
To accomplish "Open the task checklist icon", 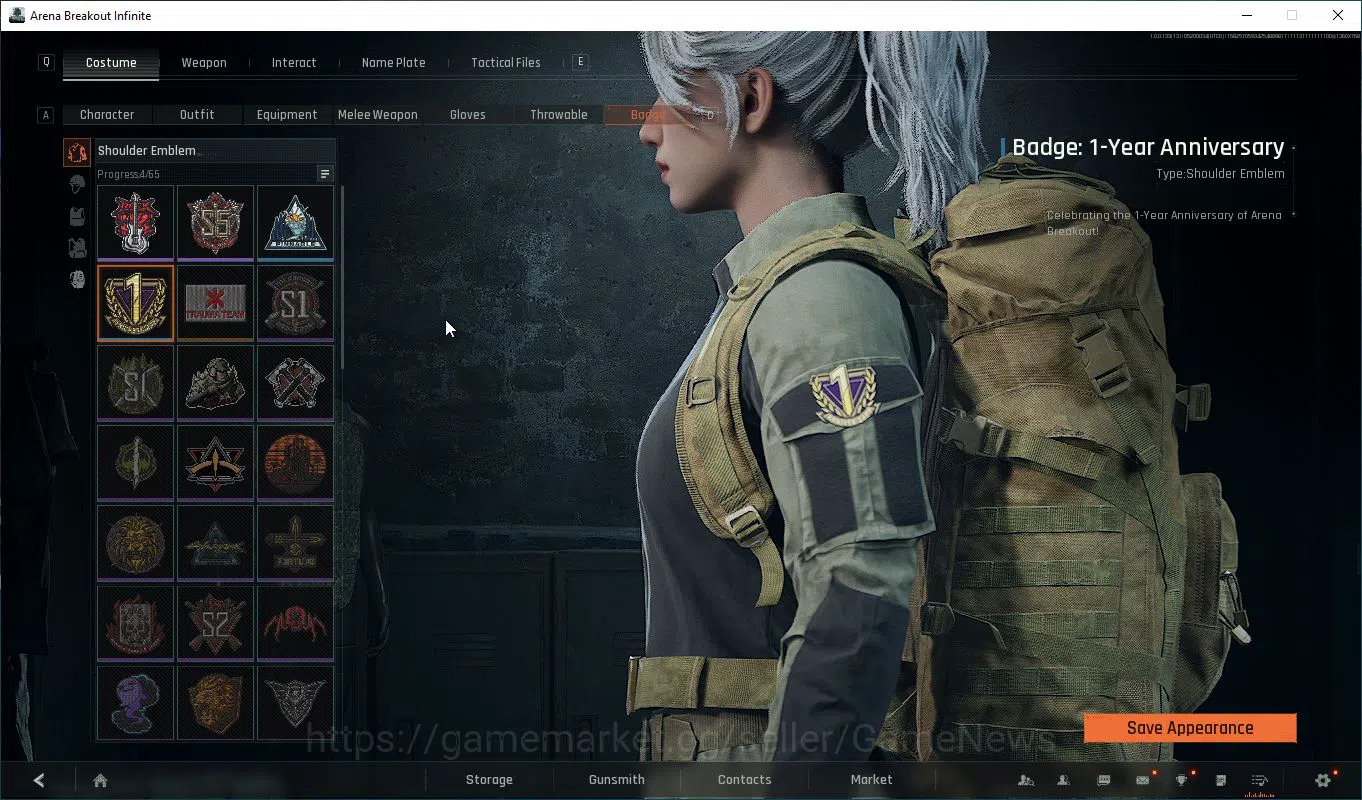I will [x=1260, y=780].
